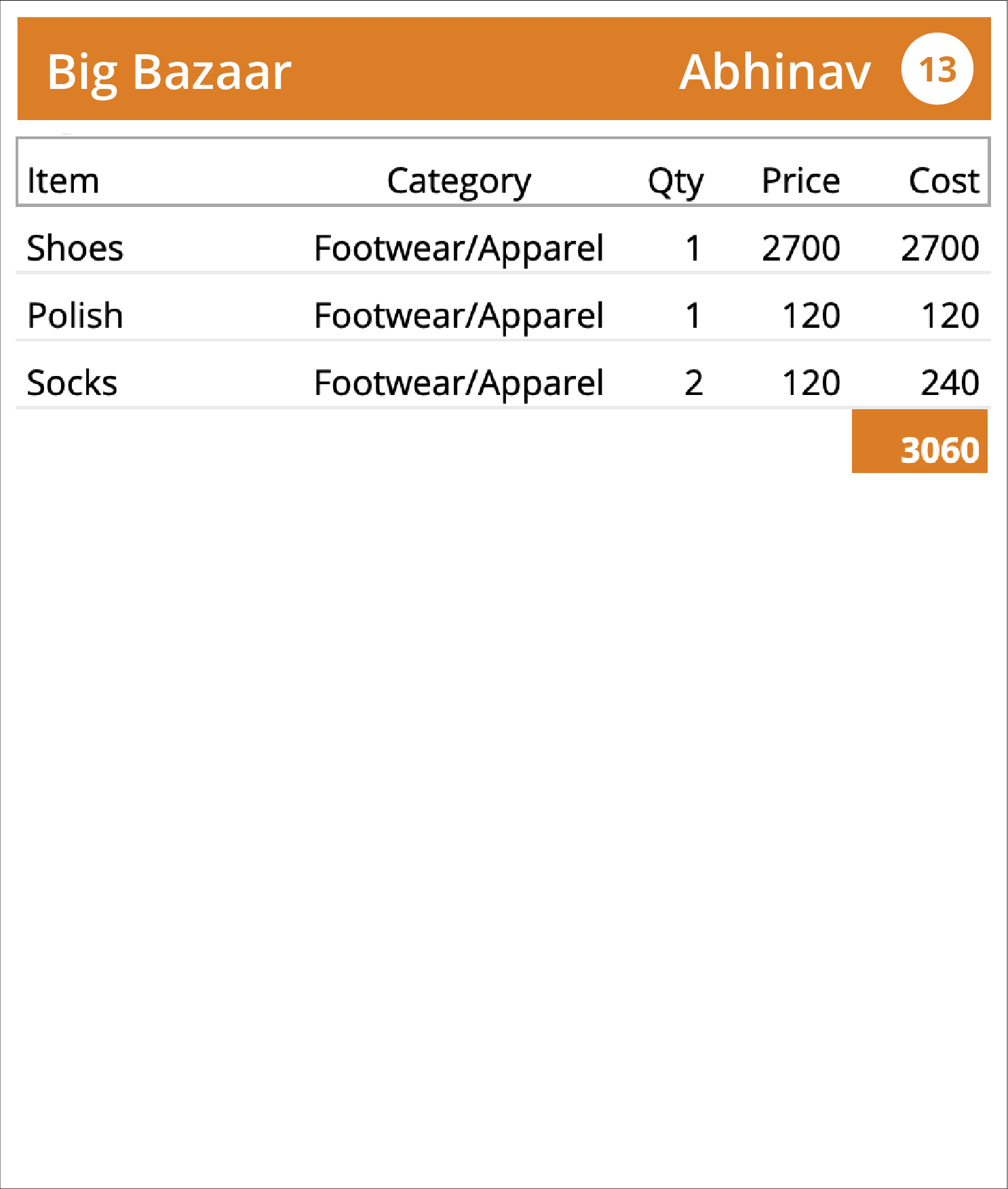1008x1189 pixels.
Task: Select the Big Bazaar title
Action: click(x=169, y=73)
